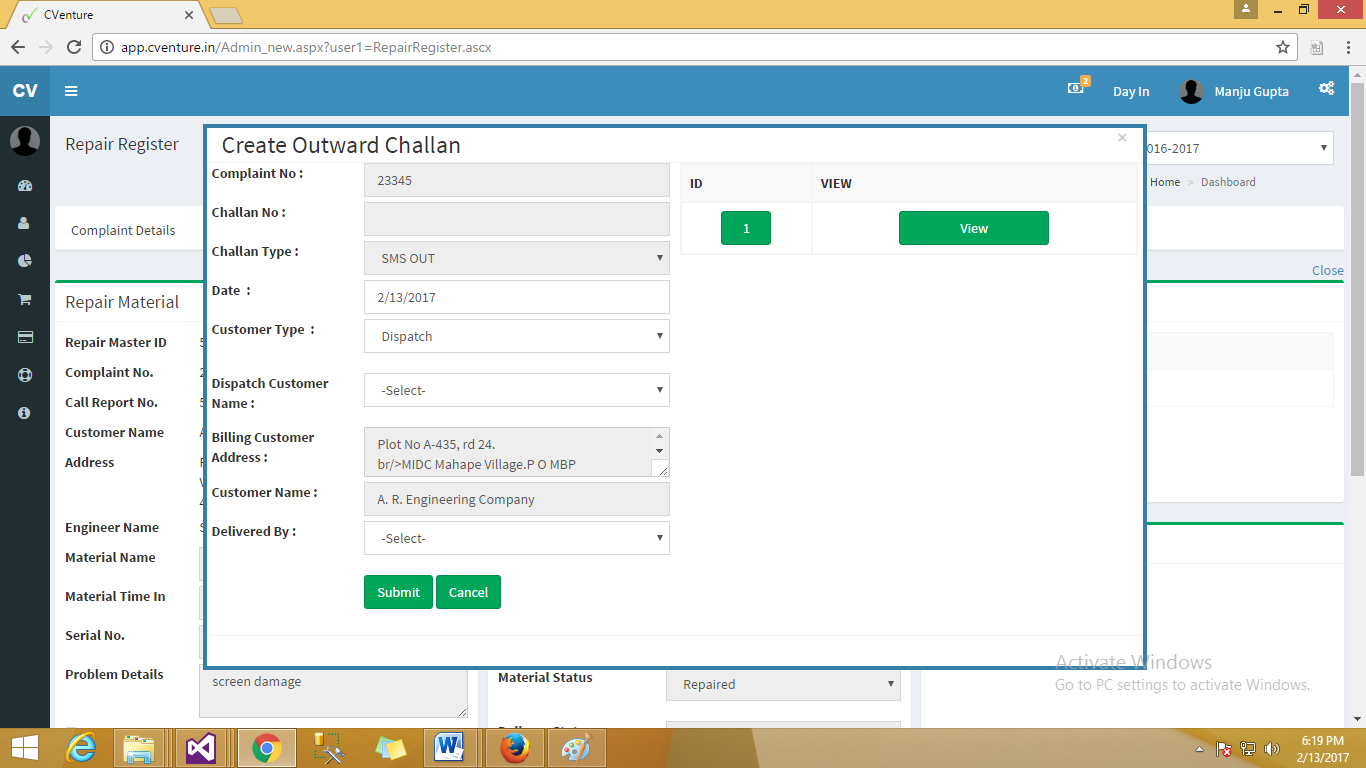Open the lifebuoy support icon in sidebar
Viewport: 1366px width, 768px height.
coord(25,375)
